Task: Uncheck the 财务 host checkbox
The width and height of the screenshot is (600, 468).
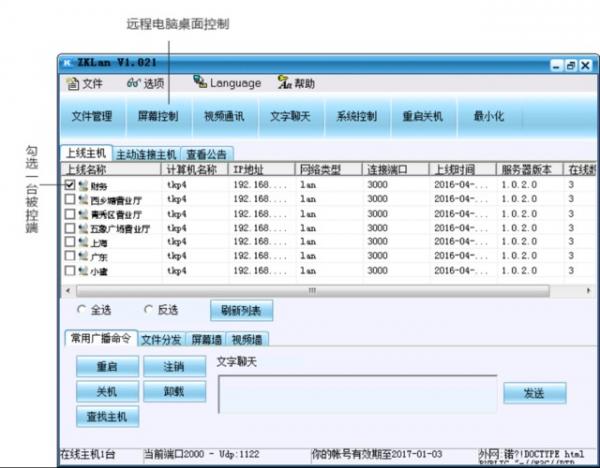Action: [x=69, y=186]
